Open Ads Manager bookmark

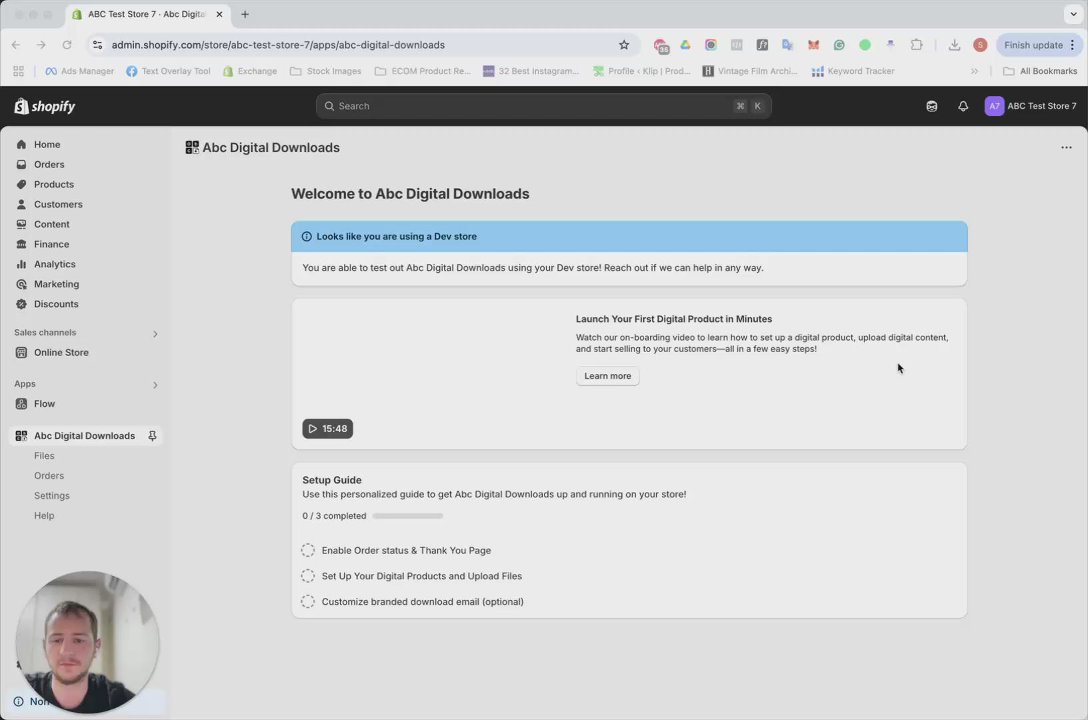tap(80, 71)
